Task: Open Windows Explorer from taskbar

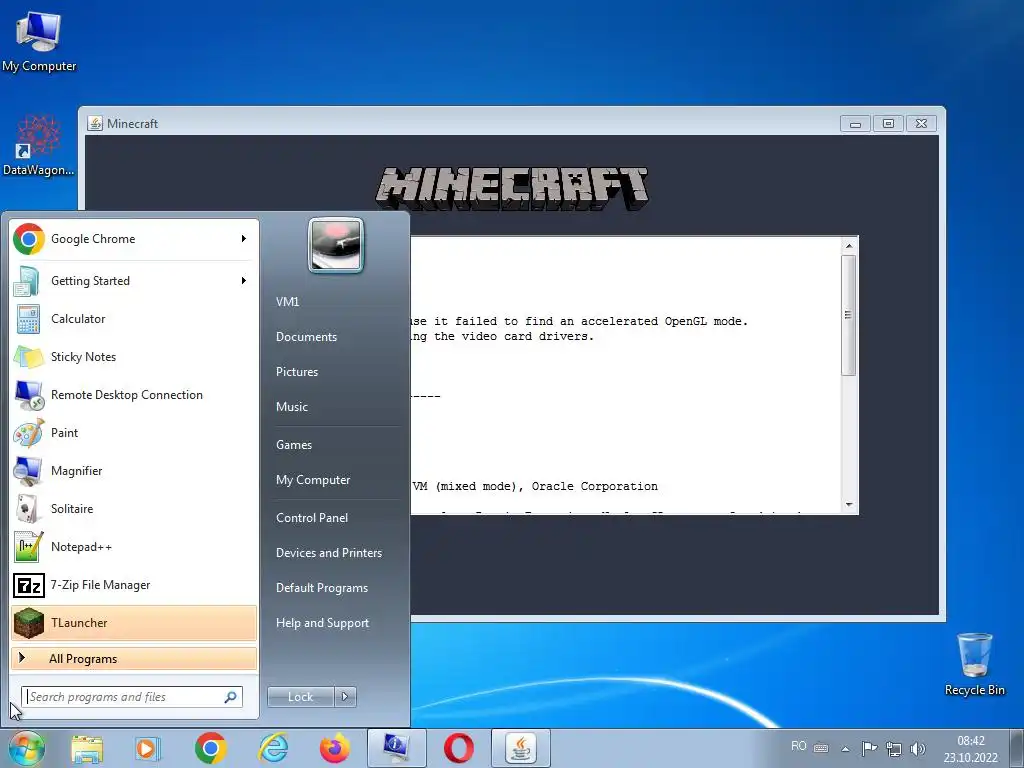Action: pyautogui.click(x=87, y=748)
